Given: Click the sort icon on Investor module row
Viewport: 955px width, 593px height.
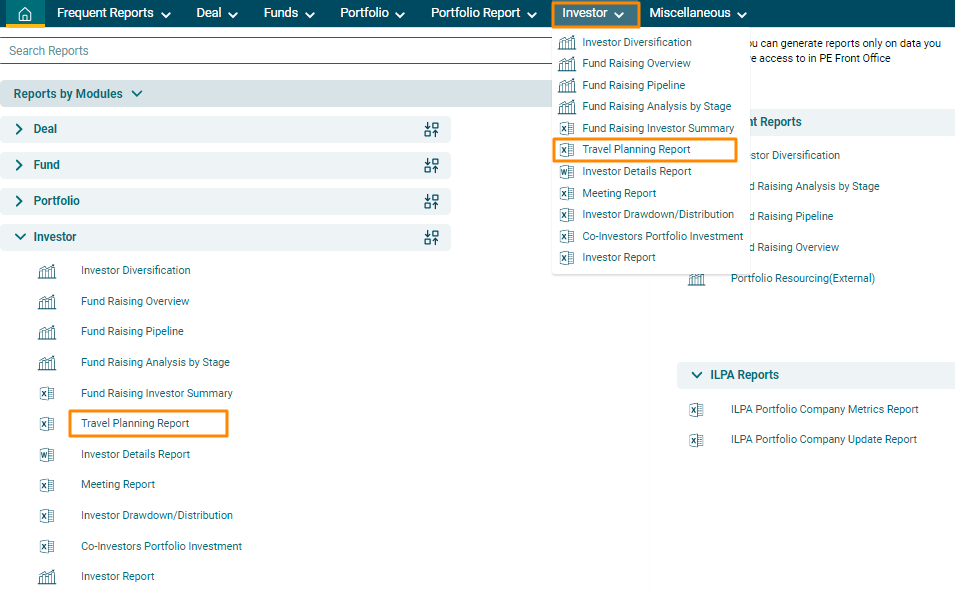Looking at the screenshot, I should click(431, 237).
